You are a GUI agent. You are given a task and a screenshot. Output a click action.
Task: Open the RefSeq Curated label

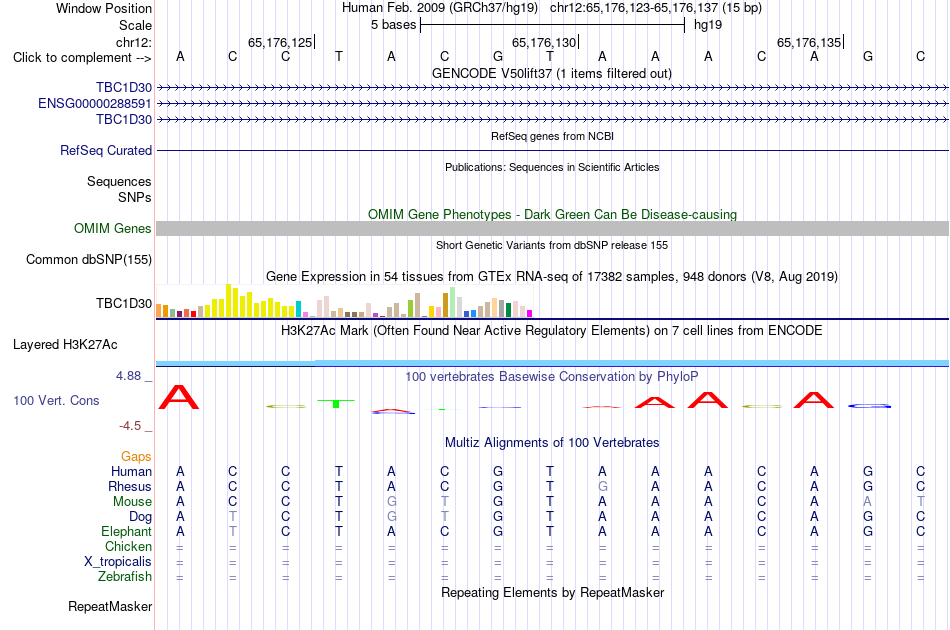[x=105, y=150]
